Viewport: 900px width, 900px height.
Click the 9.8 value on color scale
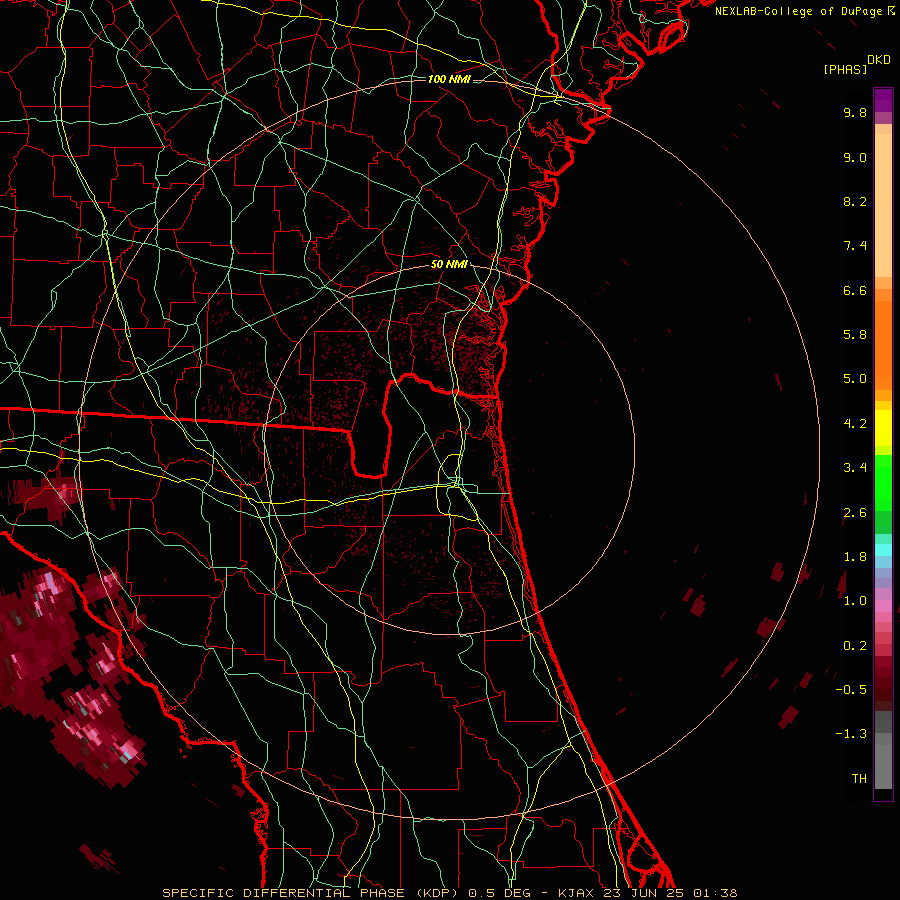click(855, 112)
